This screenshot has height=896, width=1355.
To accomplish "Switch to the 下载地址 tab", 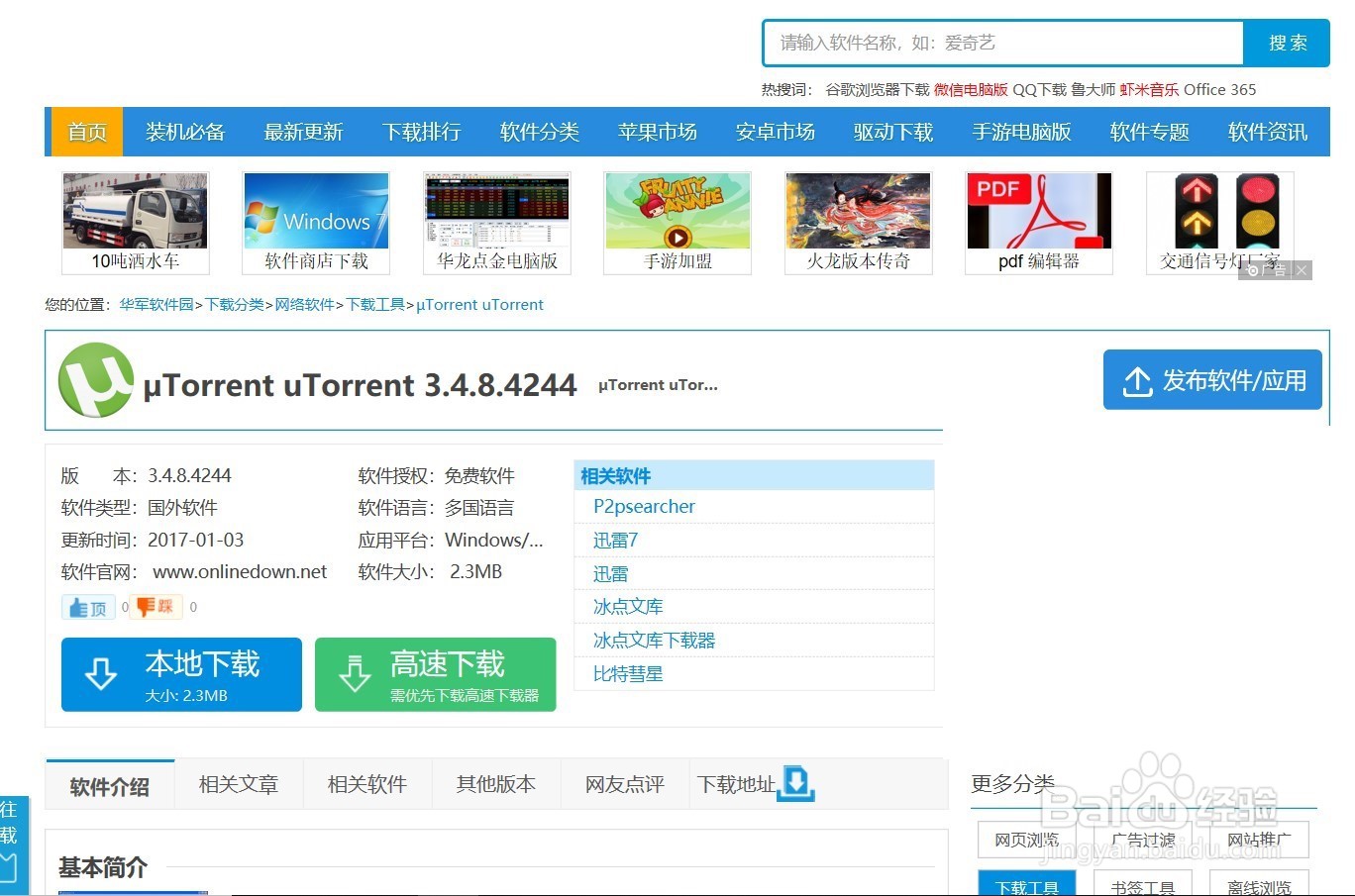I will coord(736,785).
